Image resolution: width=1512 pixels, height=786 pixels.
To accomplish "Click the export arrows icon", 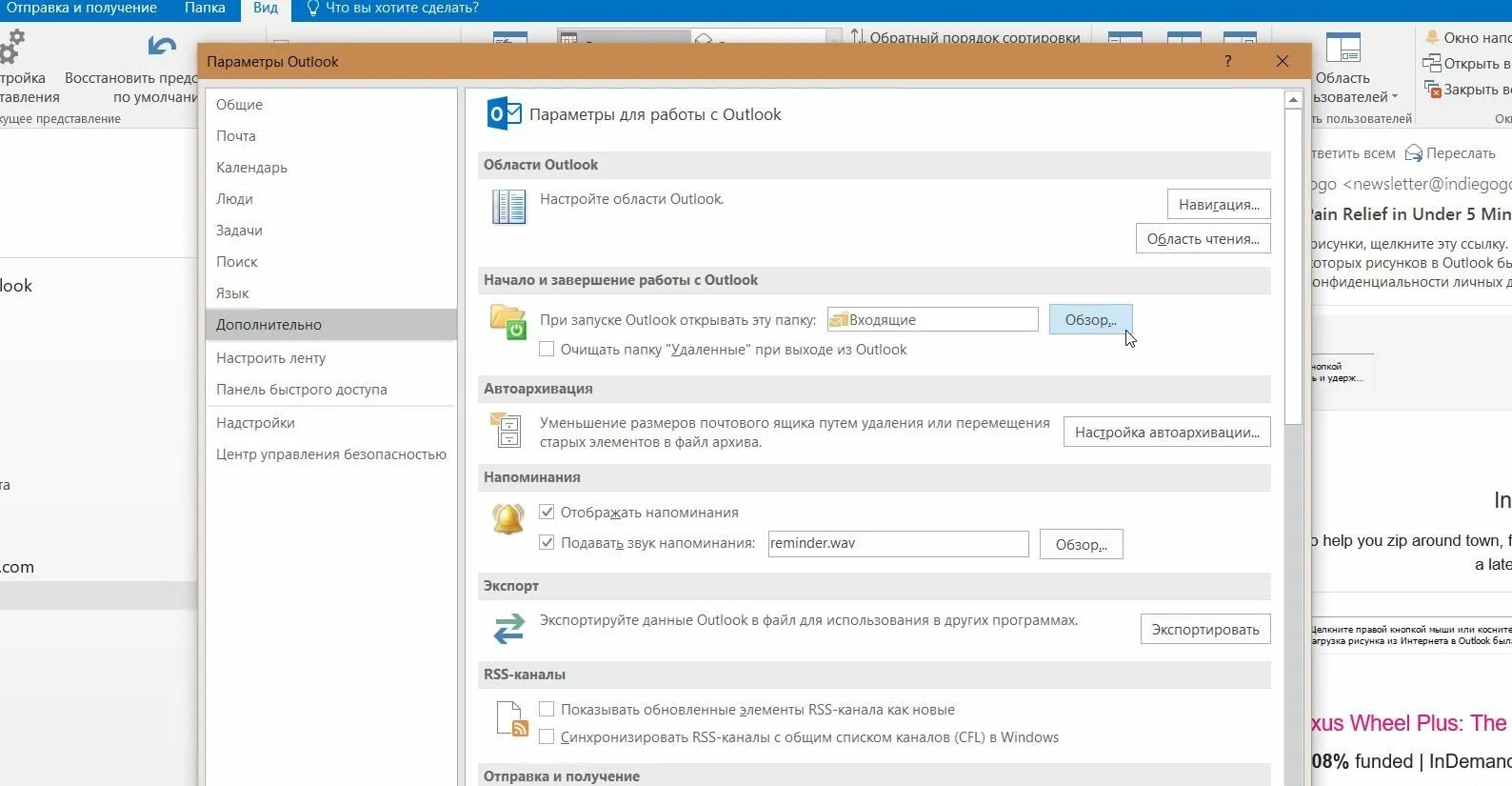I will pyautogui.click(x=509, y=629).
